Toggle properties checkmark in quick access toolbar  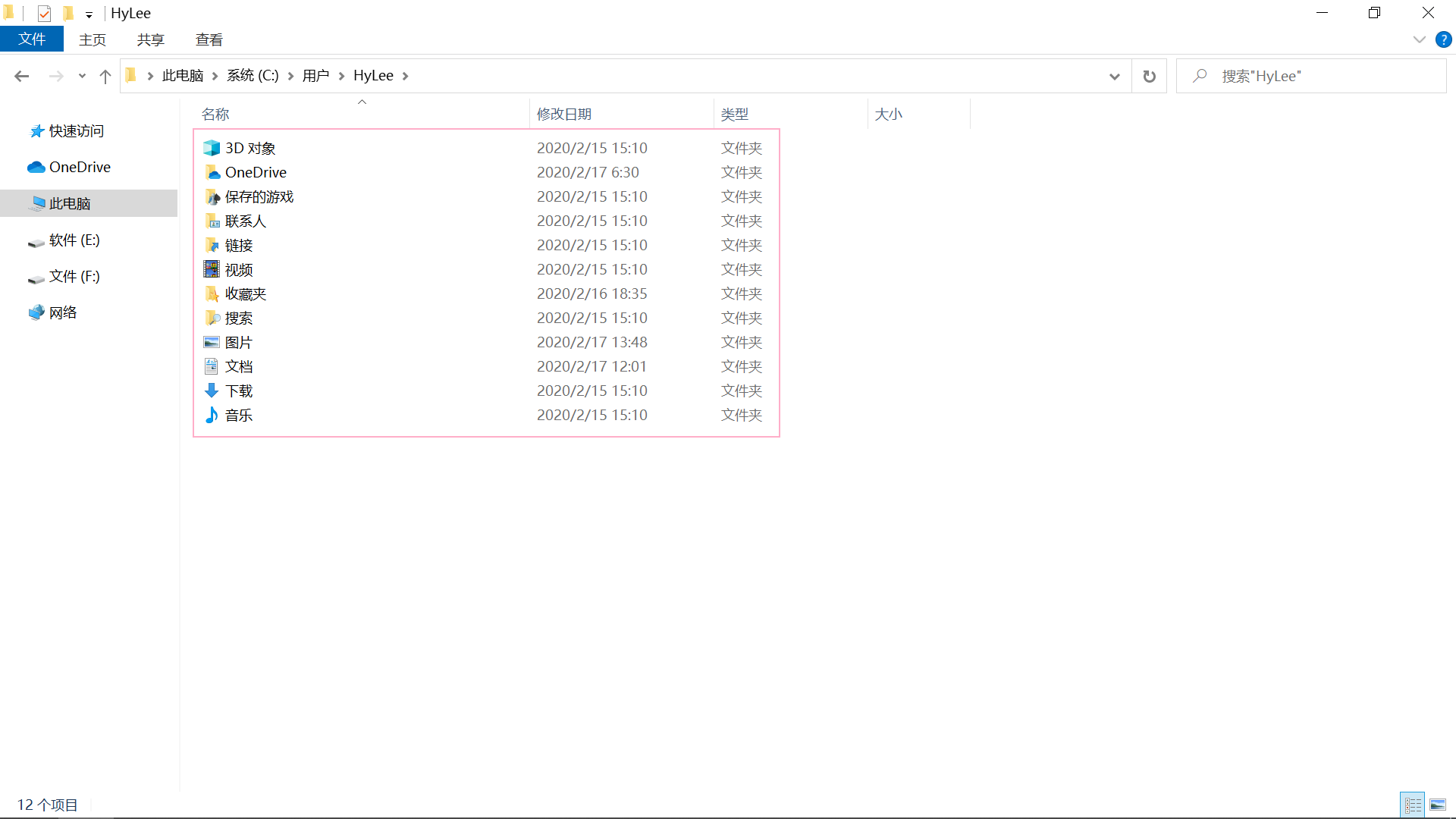pyautogui.click(x=44, y=13)
